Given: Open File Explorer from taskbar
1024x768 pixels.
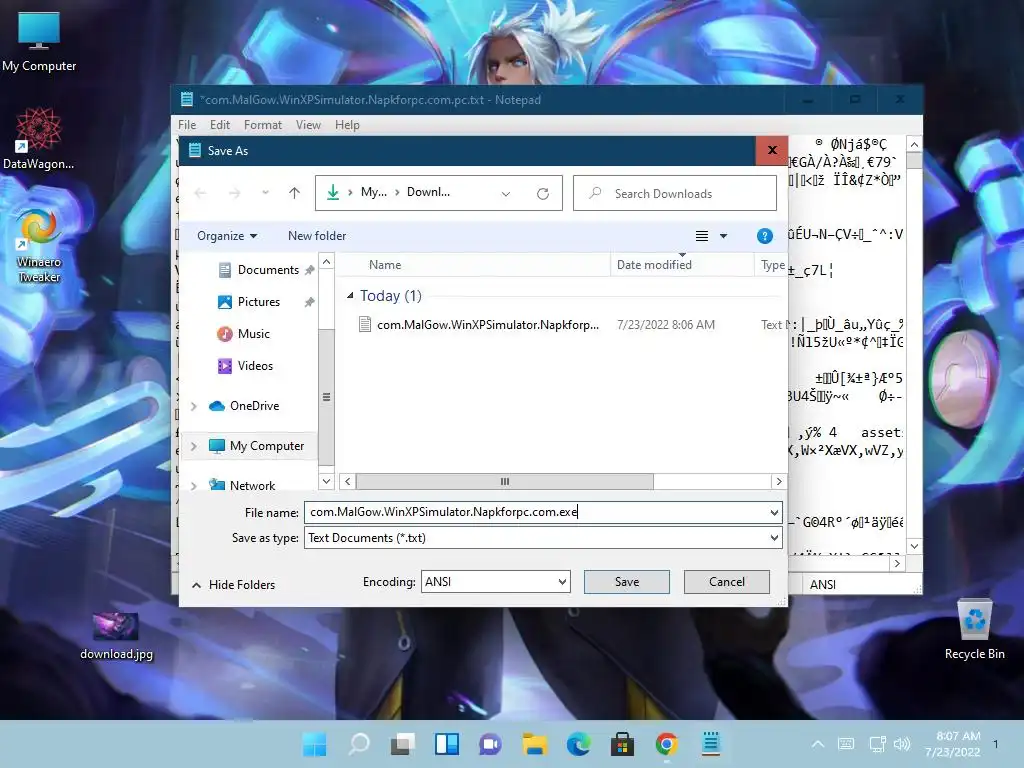Looking at the screenshot, I should (x=534, y=744).
